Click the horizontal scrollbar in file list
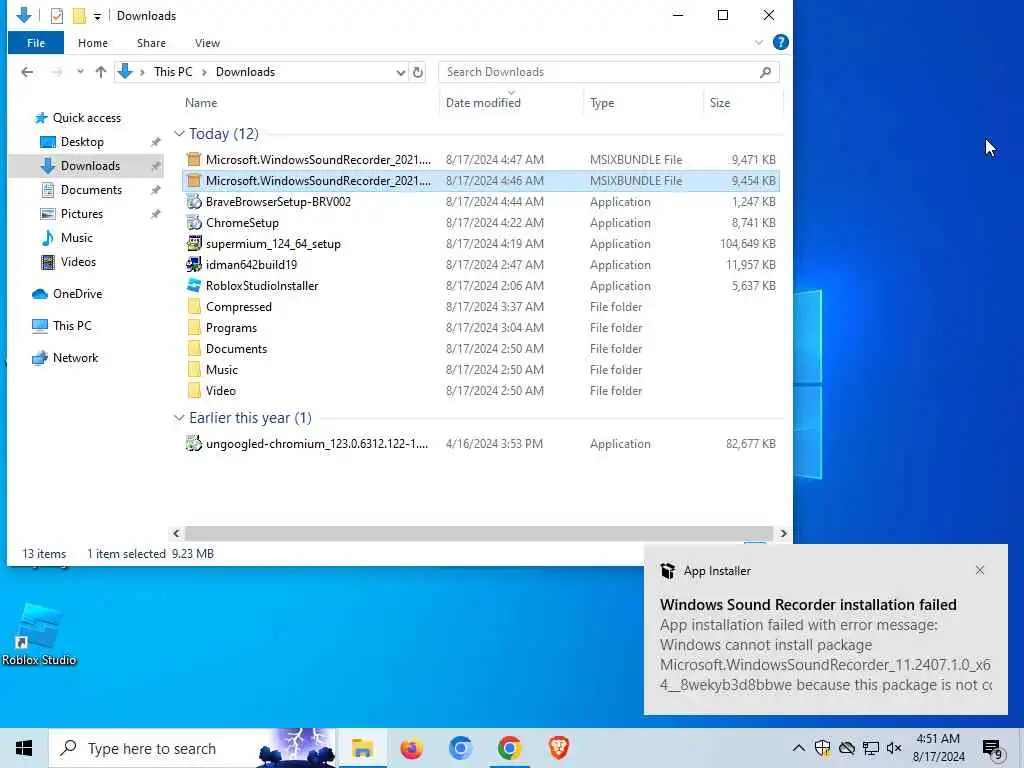 pyautogui.click(x=479, y=534)
